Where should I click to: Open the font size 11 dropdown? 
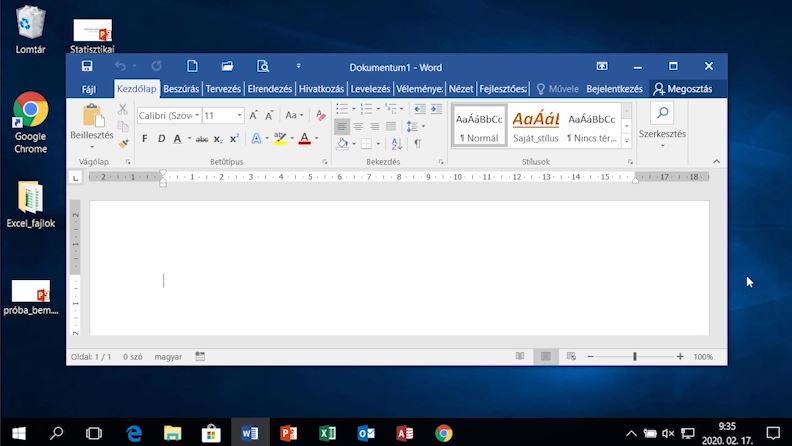click(223, 116)
